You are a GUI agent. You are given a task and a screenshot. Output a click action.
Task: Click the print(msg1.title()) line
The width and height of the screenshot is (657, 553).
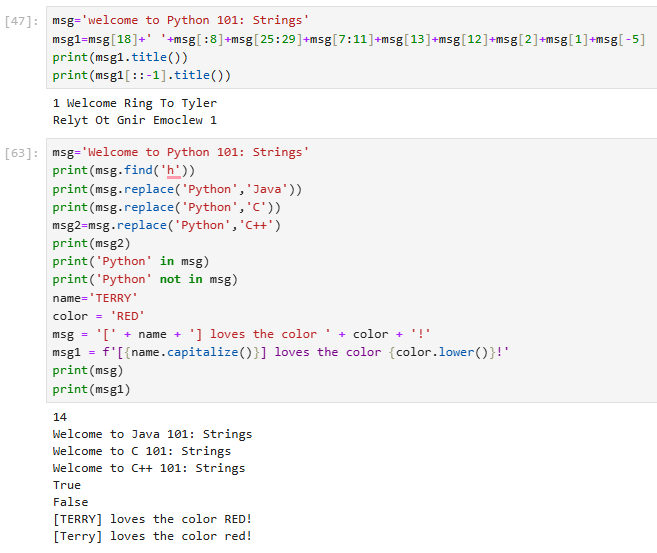click(x=120, y=57)
